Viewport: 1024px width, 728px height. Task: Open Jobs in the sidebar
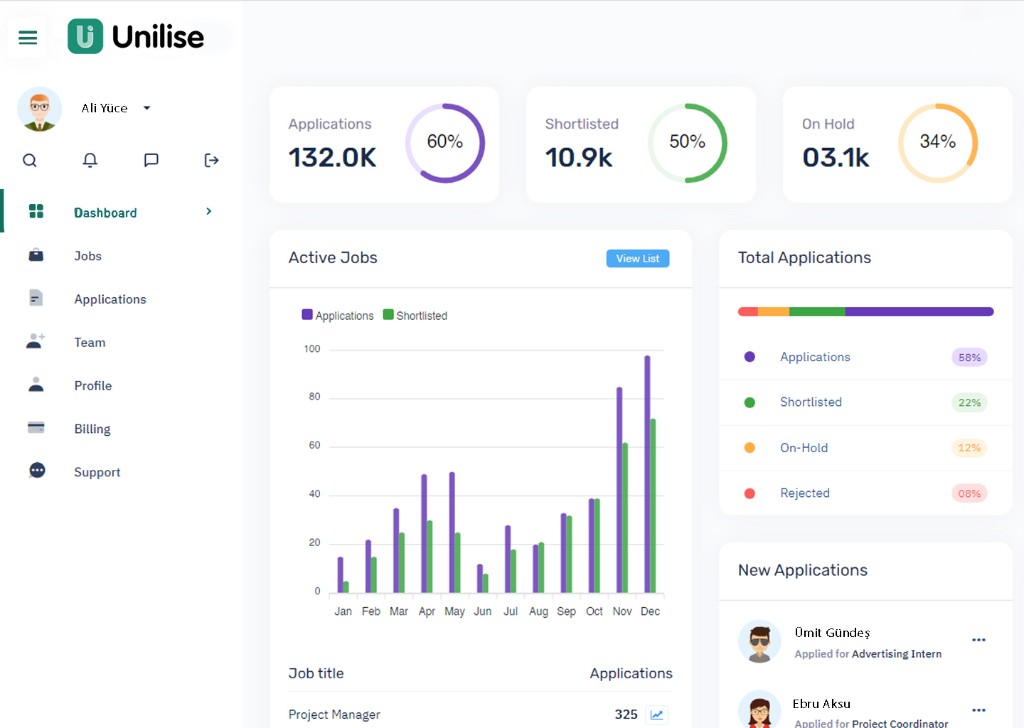[x=88, y=256]
